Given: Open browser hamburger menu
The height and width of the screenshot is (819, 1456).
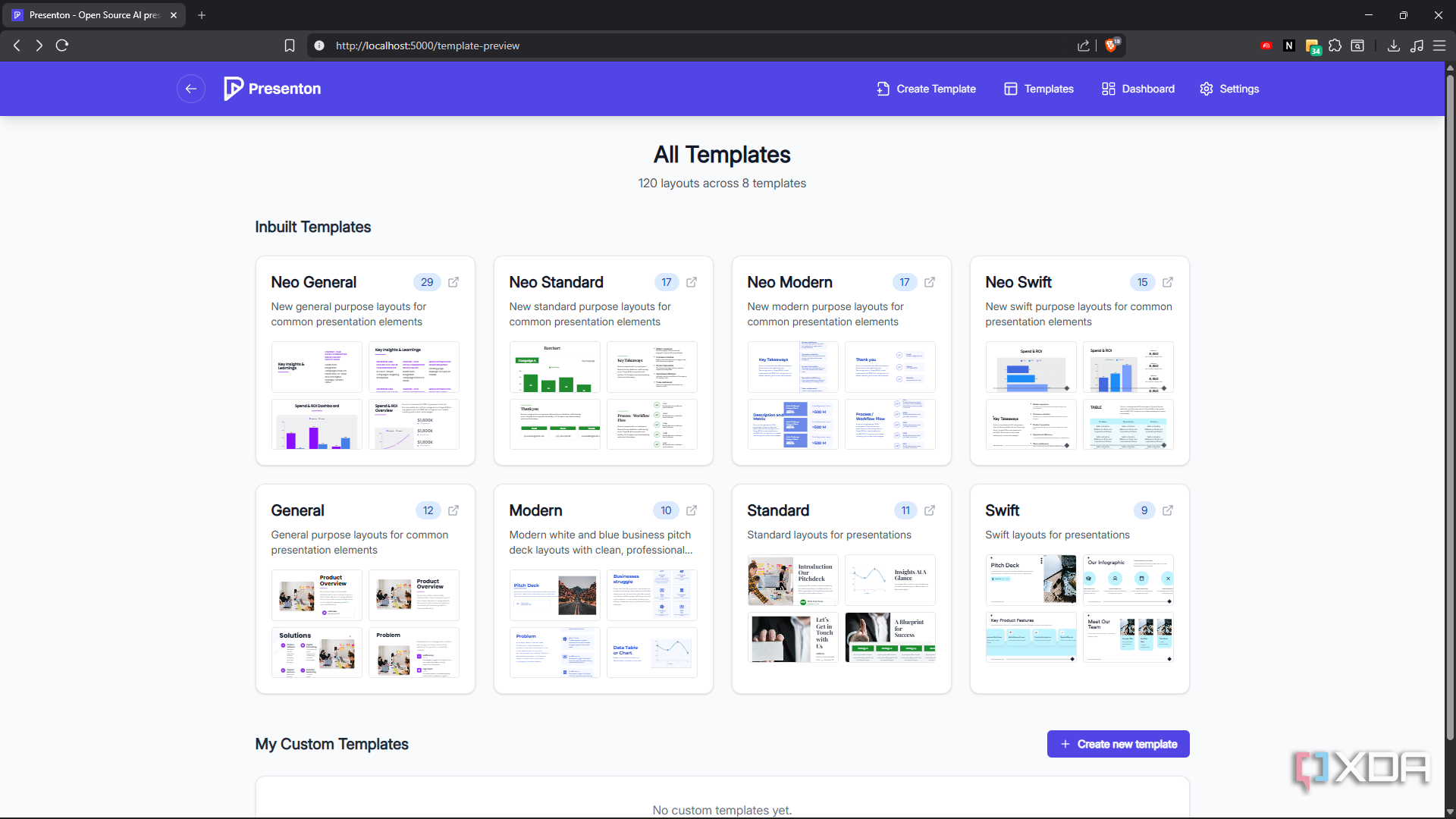Looking at the screenshot, I should pyautogui.click(x=1439, y=45).
